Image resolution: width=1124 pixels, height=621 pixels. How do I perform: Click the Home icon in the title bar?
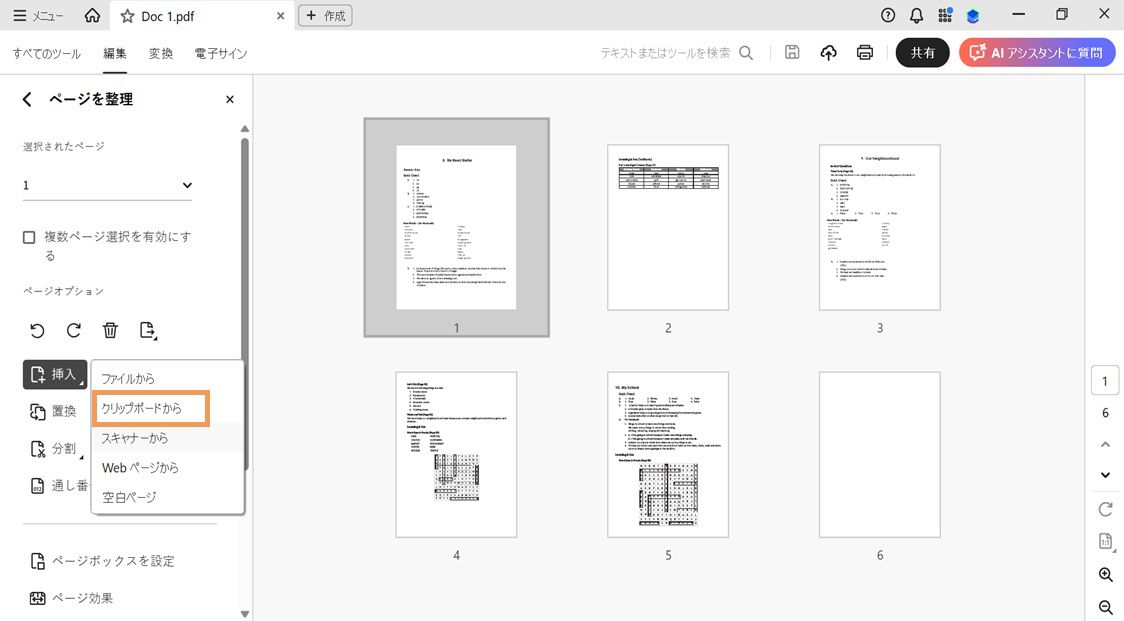pyautogui.click(x=93, y=15)
